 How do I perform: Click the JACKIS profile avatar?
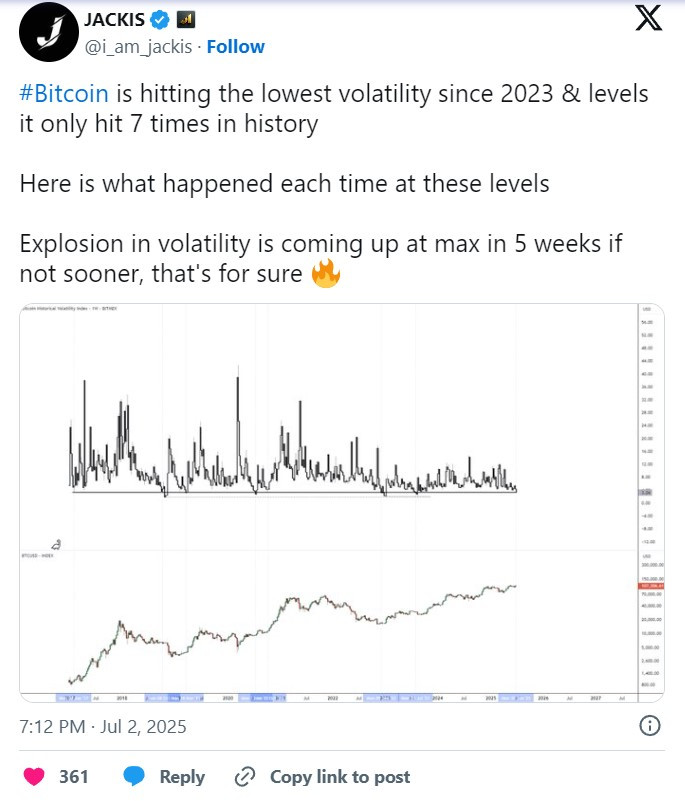[x=49, y=32]
